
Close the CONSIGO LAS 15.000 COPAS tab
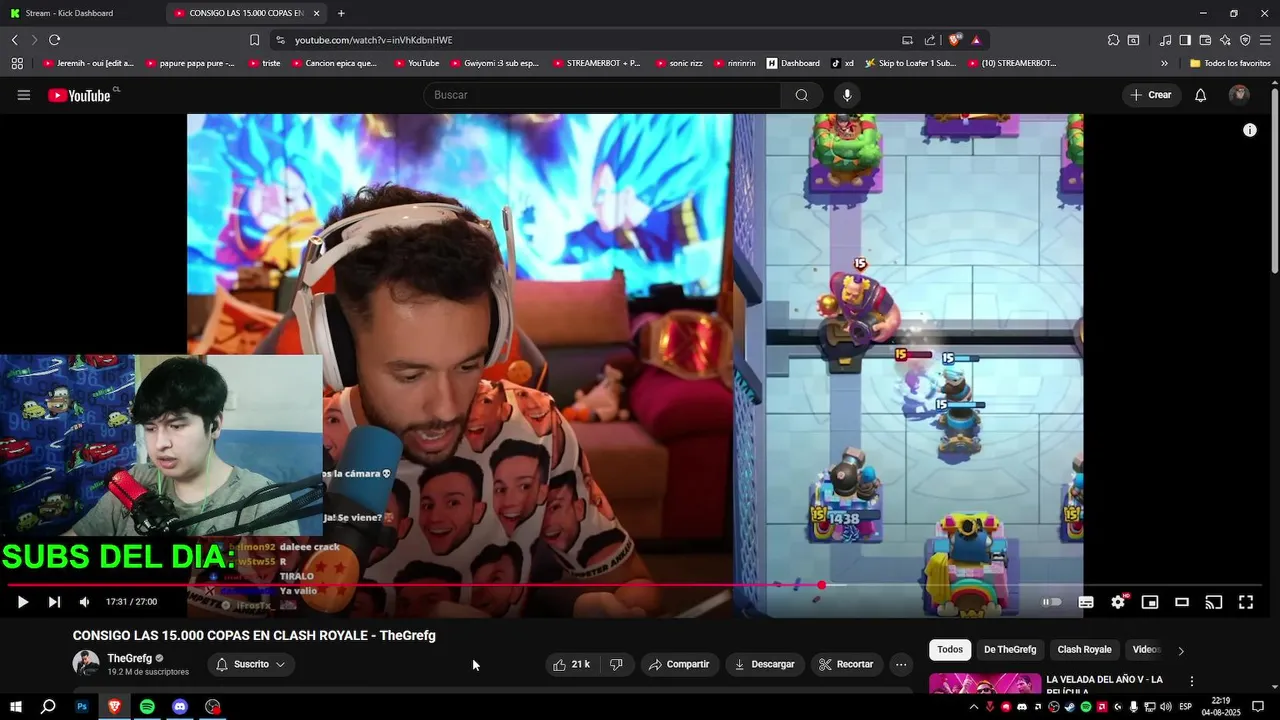click(x=317, y=13)
